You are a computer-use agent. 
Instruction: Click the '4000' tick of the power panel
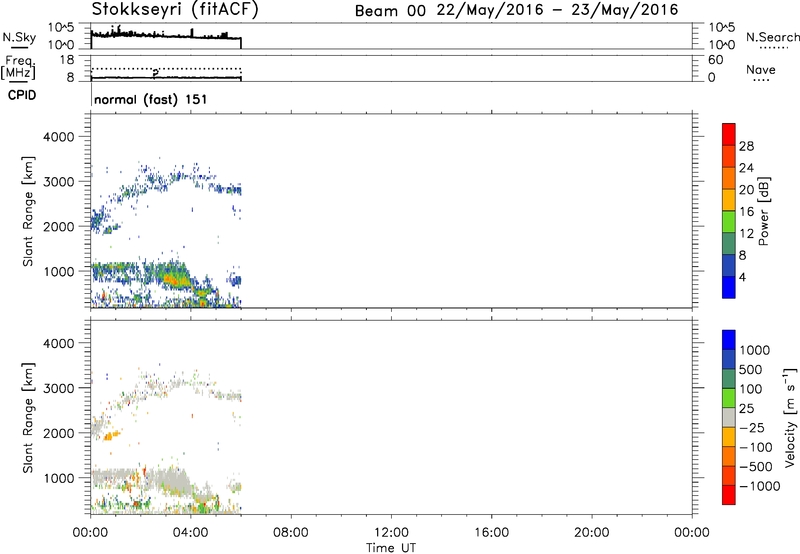click(x=59, y=137)
